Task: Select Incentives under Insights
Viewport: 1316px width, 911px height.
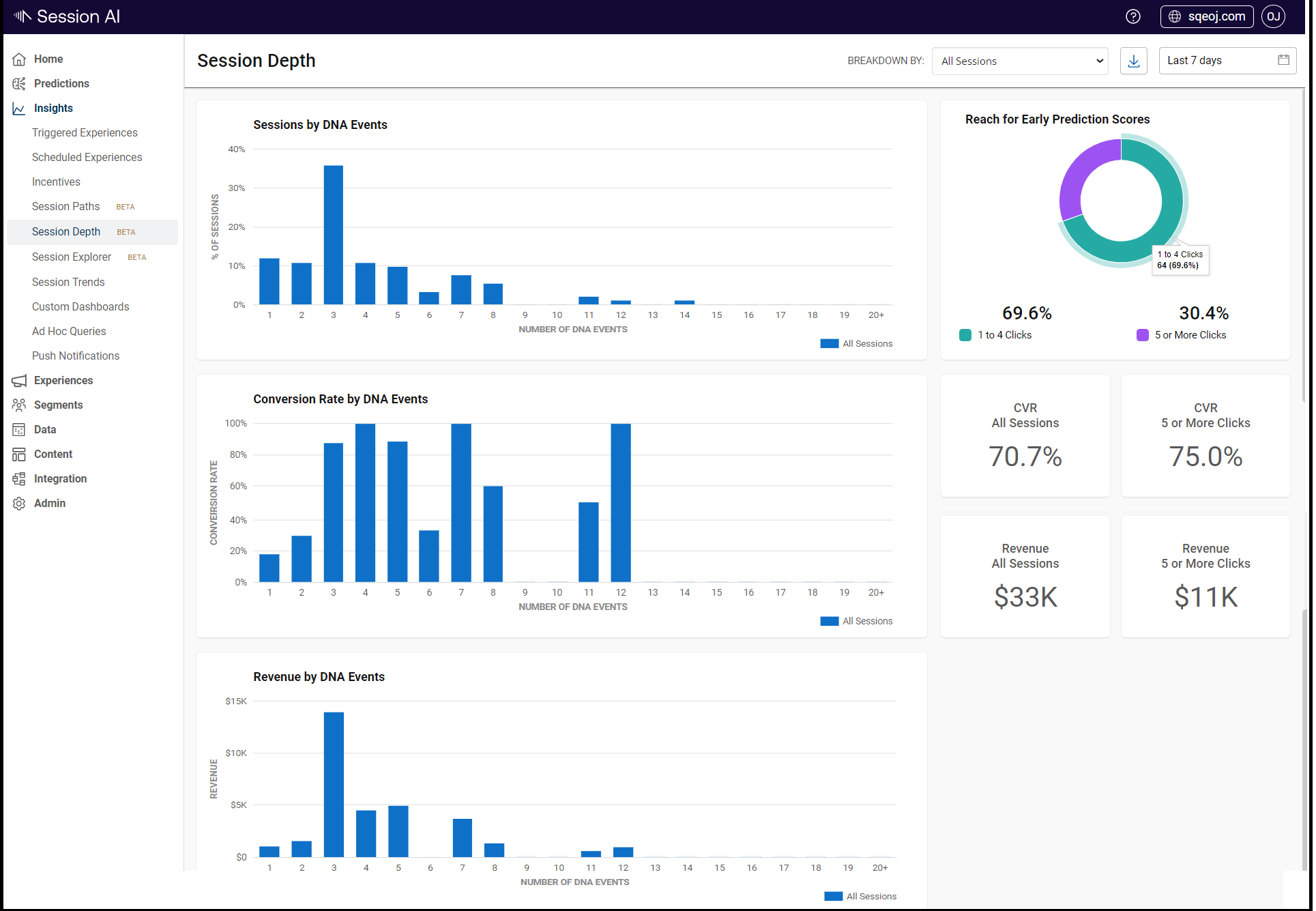Action: click(x=56, y=182)
